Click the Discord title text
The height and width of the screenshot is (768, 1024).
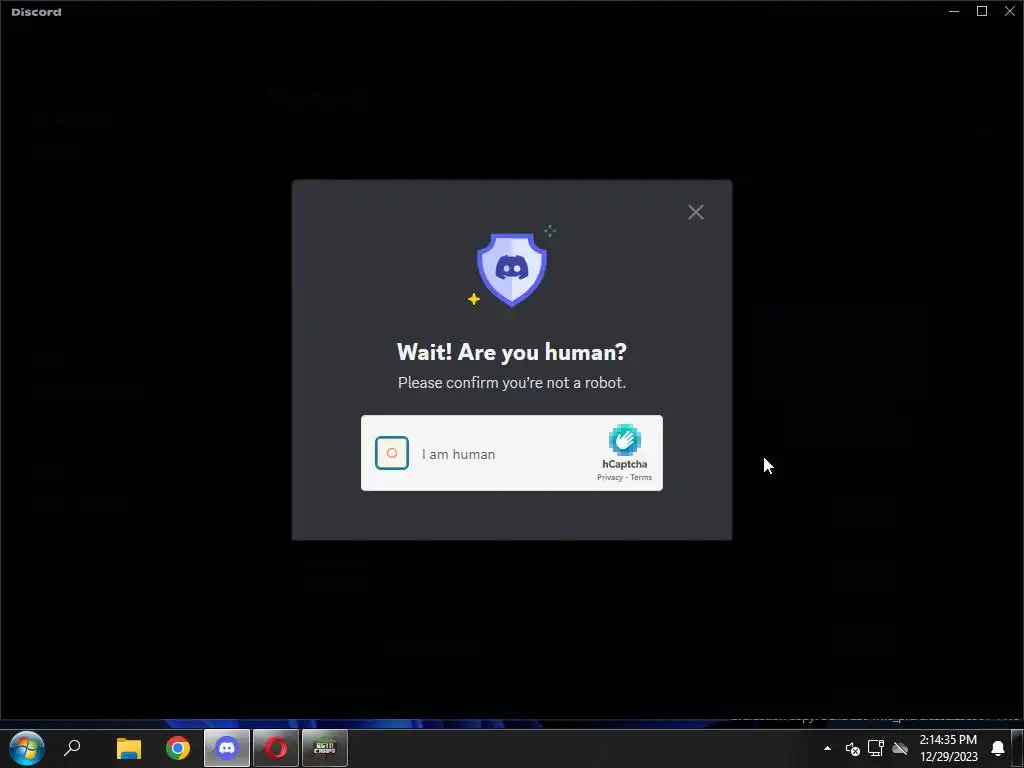click(37, 12)
